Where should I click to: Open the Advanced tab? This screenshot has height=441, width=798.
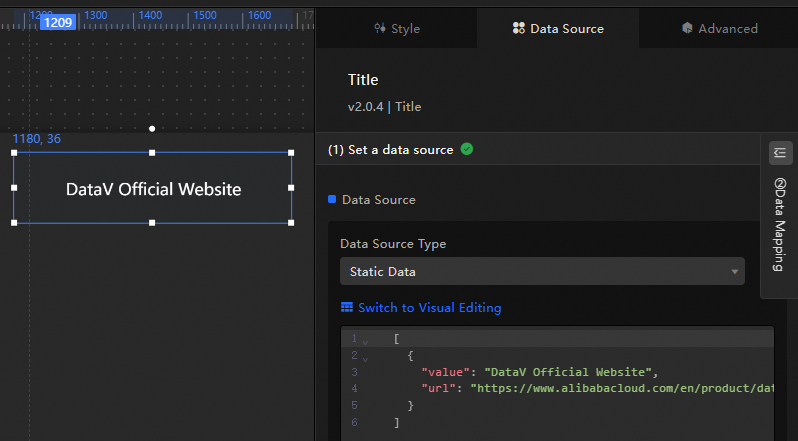click(x=718, y=28)
